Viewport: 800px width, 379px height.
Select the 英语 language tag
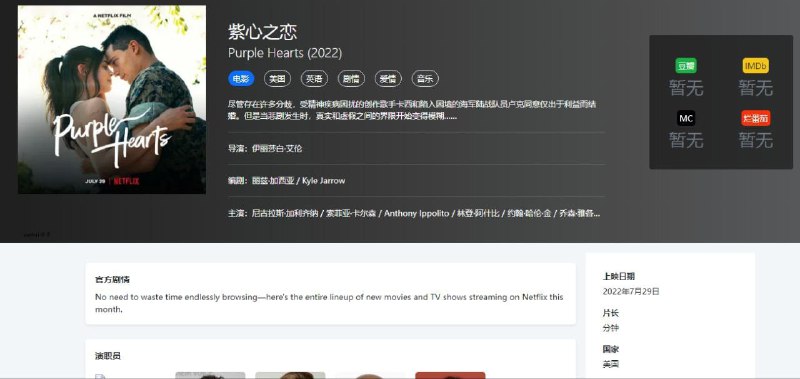(x=314, y=79)
